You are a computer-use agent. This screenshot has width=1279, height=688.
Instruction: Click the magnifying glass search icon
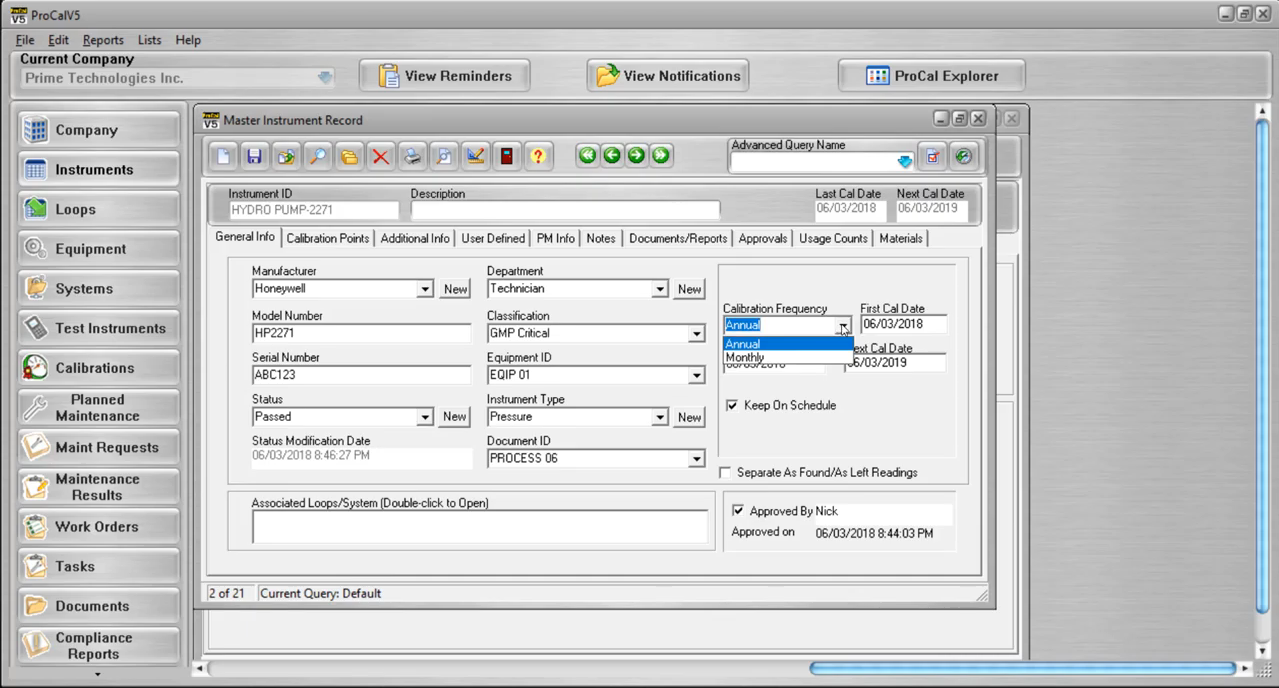tap(317, 156)
